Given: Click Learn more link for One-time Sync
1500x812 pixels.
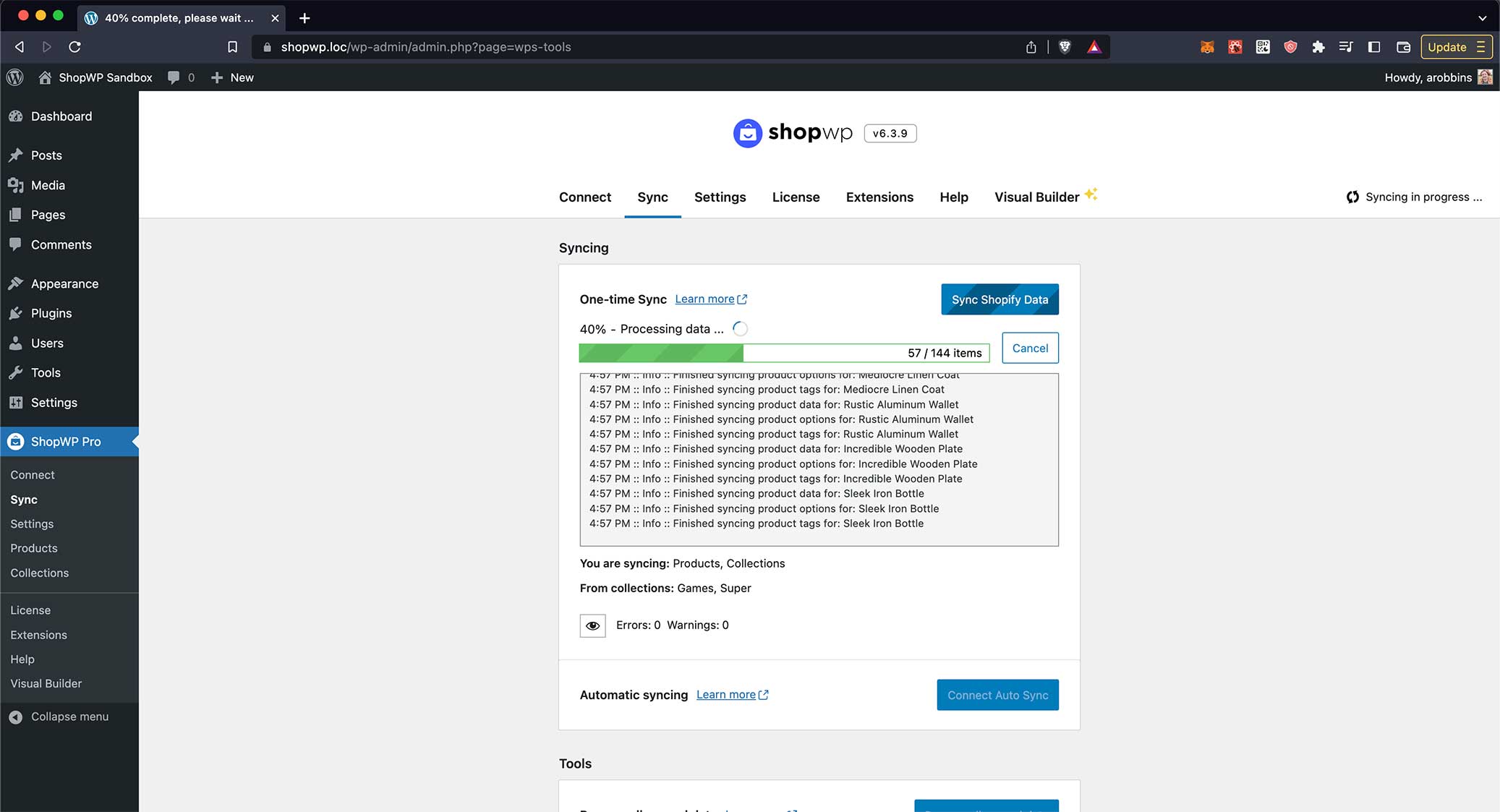Looking at the screenshot, I should [711, 298].
